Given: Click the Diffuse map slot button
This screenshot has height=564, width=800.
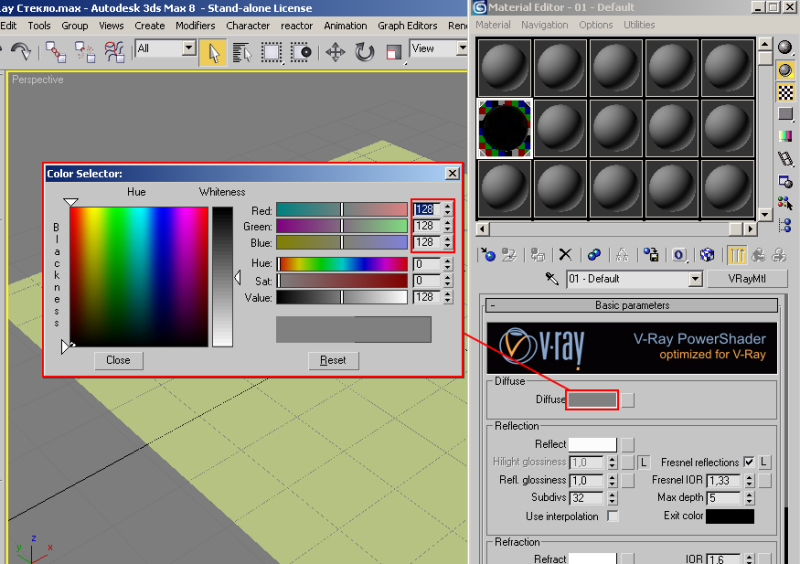Looking at the screenshot, I should pyautogui.click(x=628, y=400).
